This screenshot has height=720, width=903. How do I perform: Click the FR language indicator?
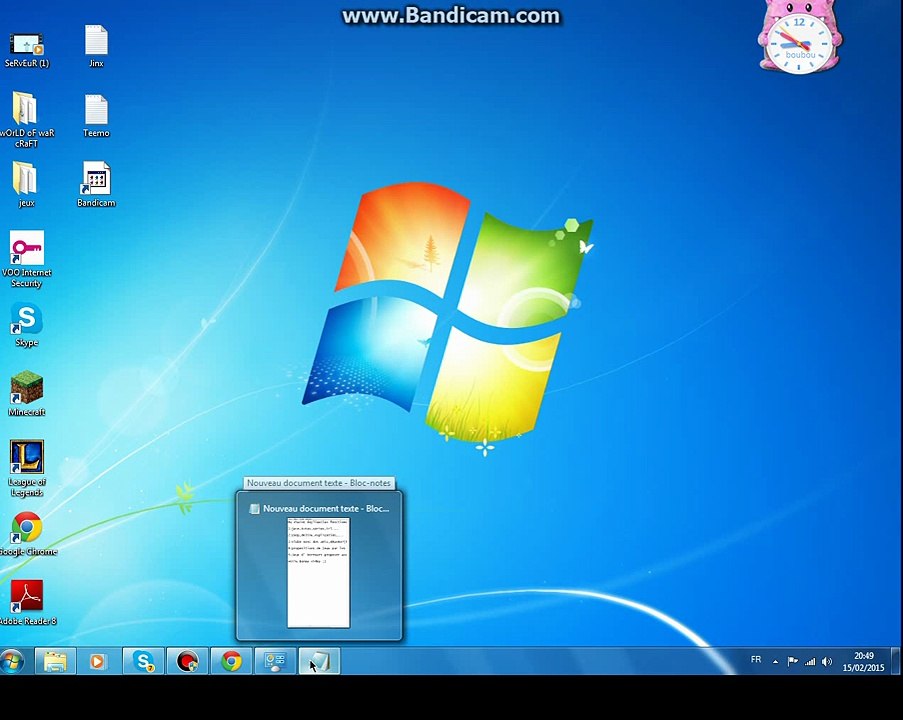(756, 660)
